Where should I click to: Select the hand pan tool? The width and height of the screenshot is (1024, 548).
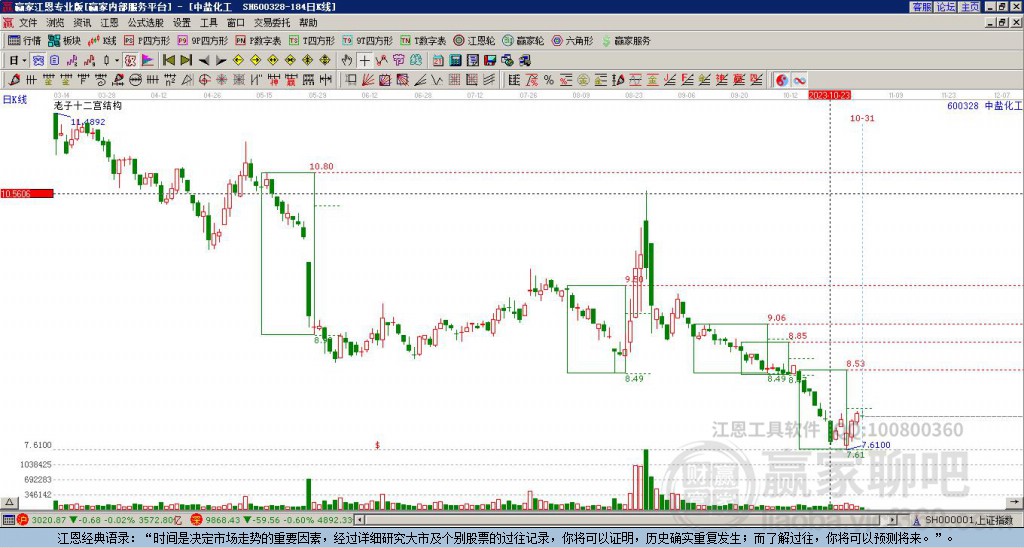click(347, 60)
